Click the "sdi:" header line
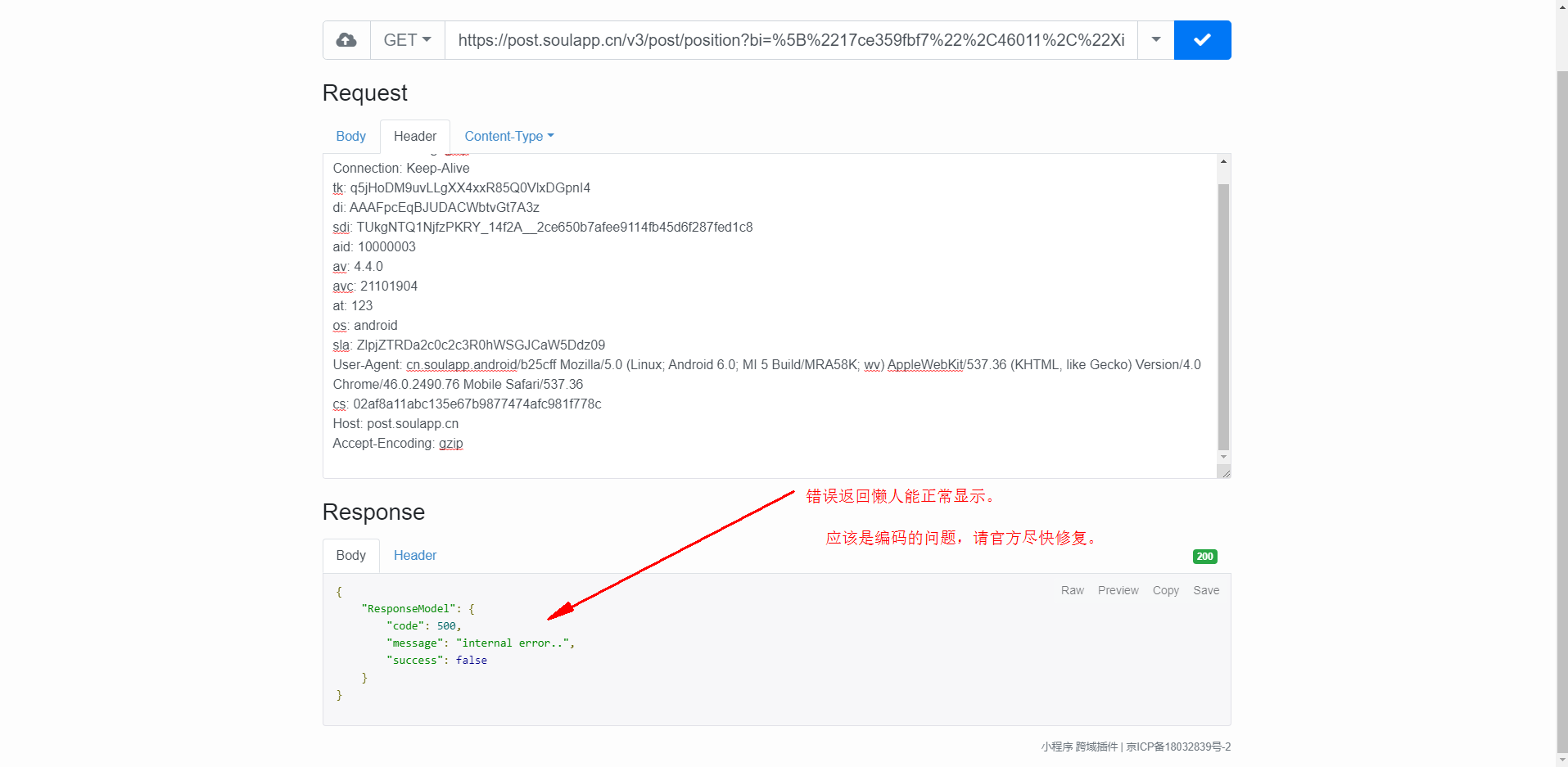This screenshot has height=767, width=1568. (543, 228)
